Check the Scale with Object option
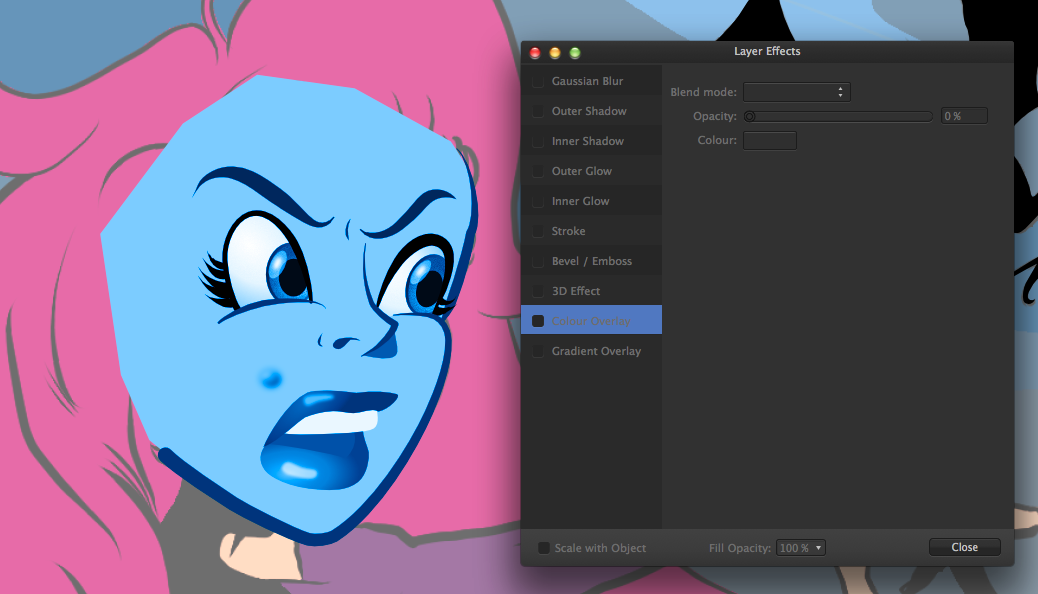The width and height of the screenshot is (1038, 594). click(543, 548)
